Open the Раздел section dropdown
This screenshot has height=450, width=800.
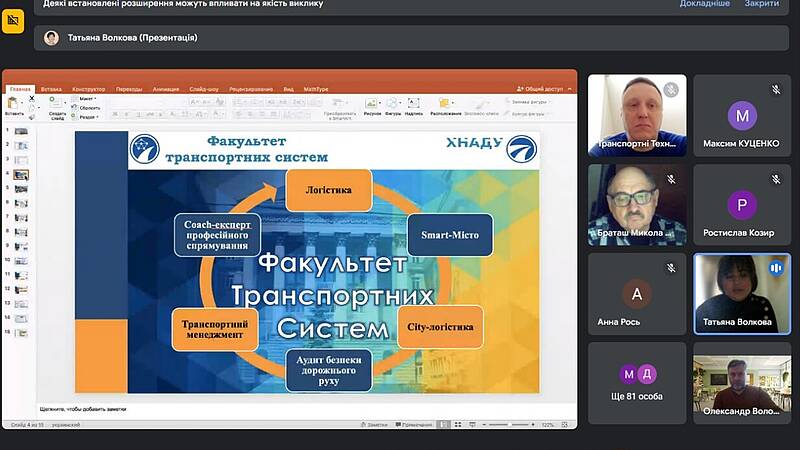[85, 117]
